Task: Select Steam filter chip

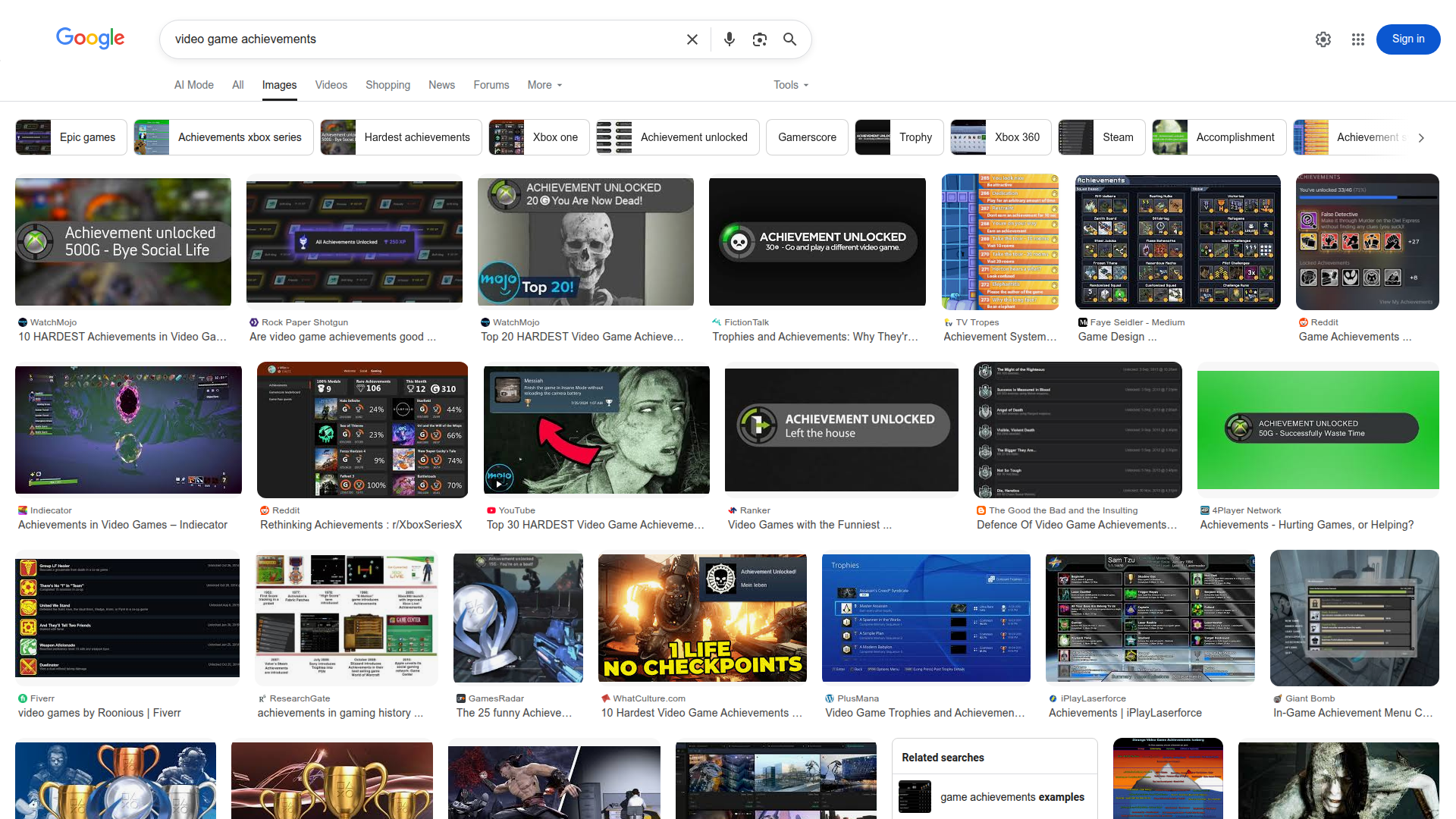Action: 1102,137
